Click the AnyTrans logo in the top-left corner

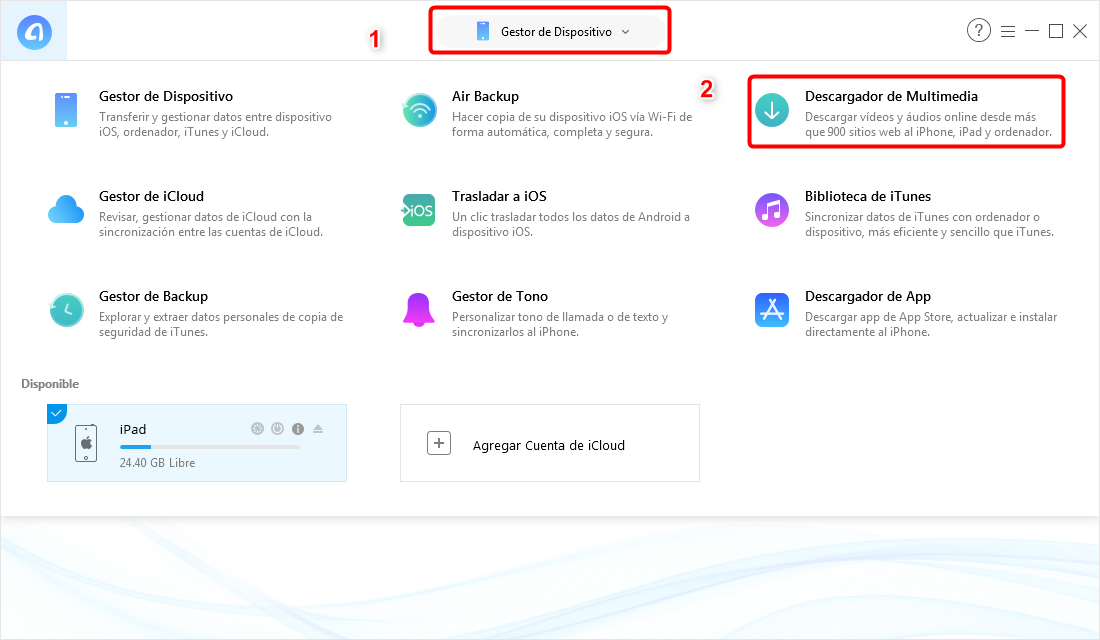34,32
